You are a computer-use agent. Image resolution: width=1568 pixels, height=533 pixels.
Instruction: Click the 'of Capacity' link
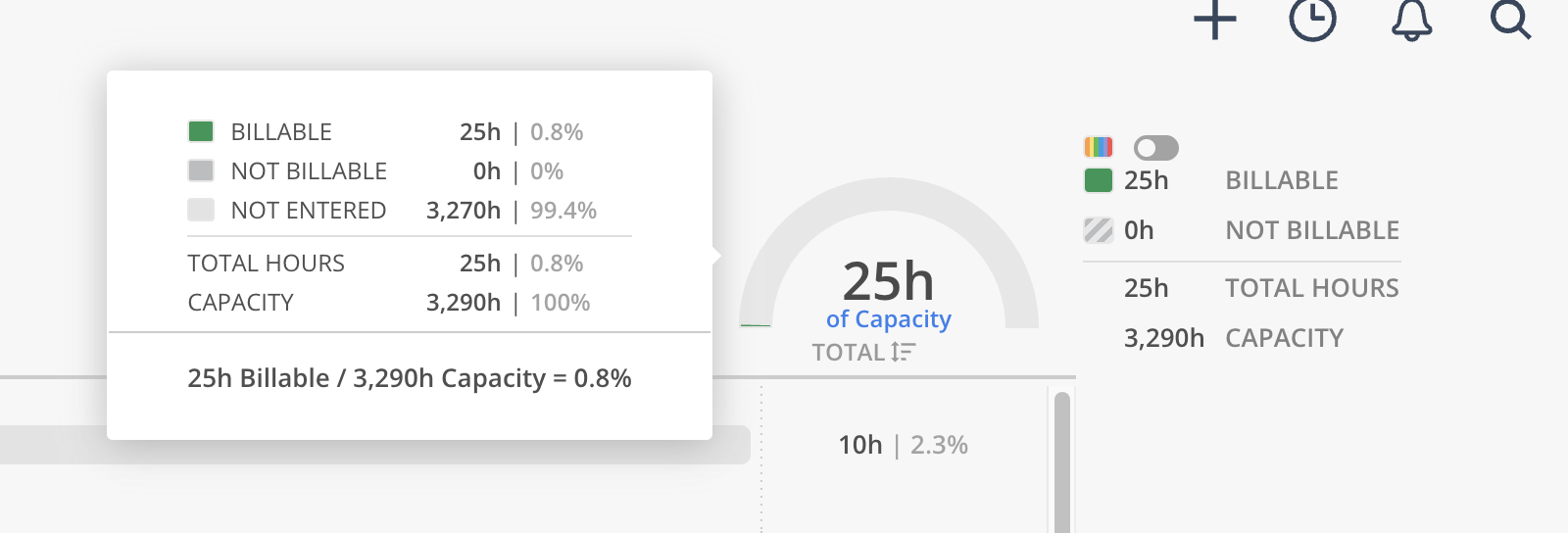tap(888, 319)
